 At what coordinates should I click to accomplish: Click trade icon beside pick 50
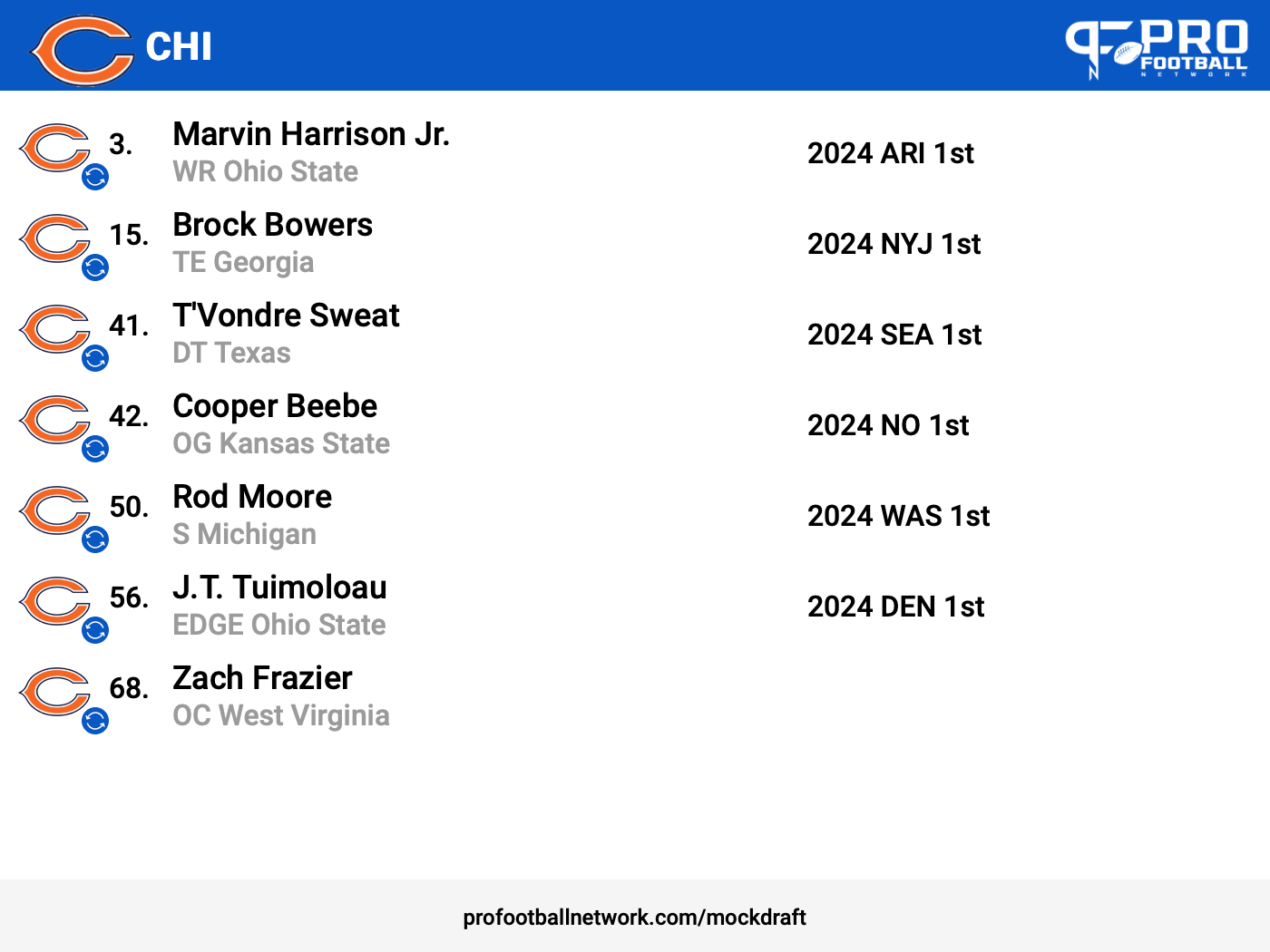tap(95, 539)
